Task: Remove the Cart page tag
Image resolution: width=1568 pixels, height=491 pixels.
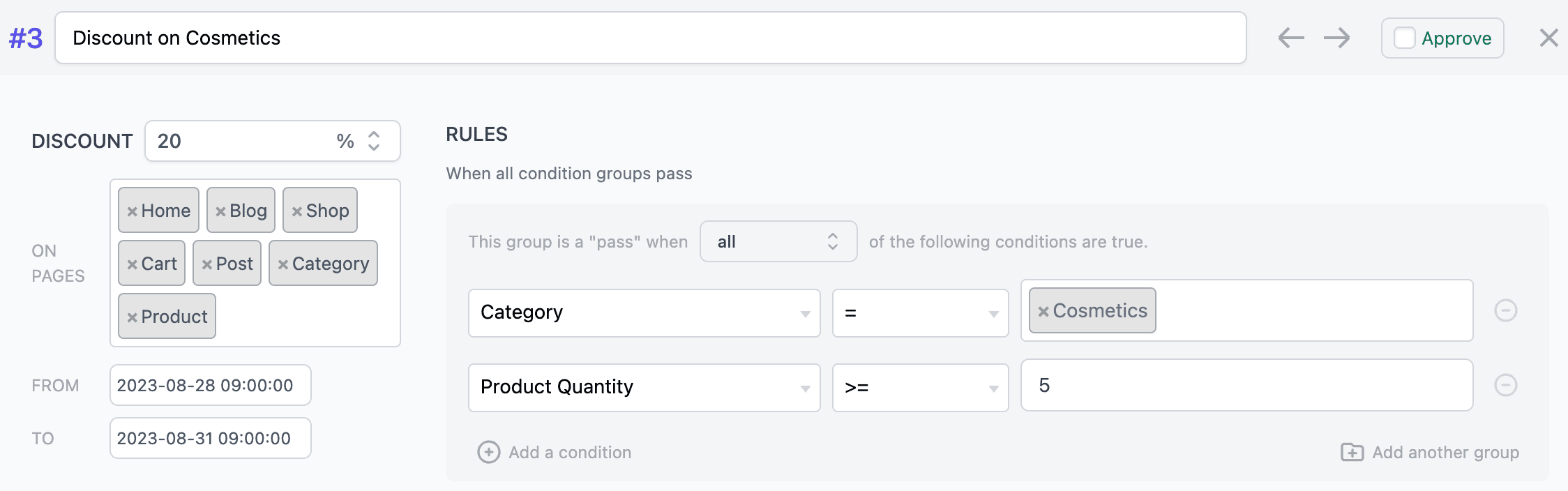Action: (132, 264)
